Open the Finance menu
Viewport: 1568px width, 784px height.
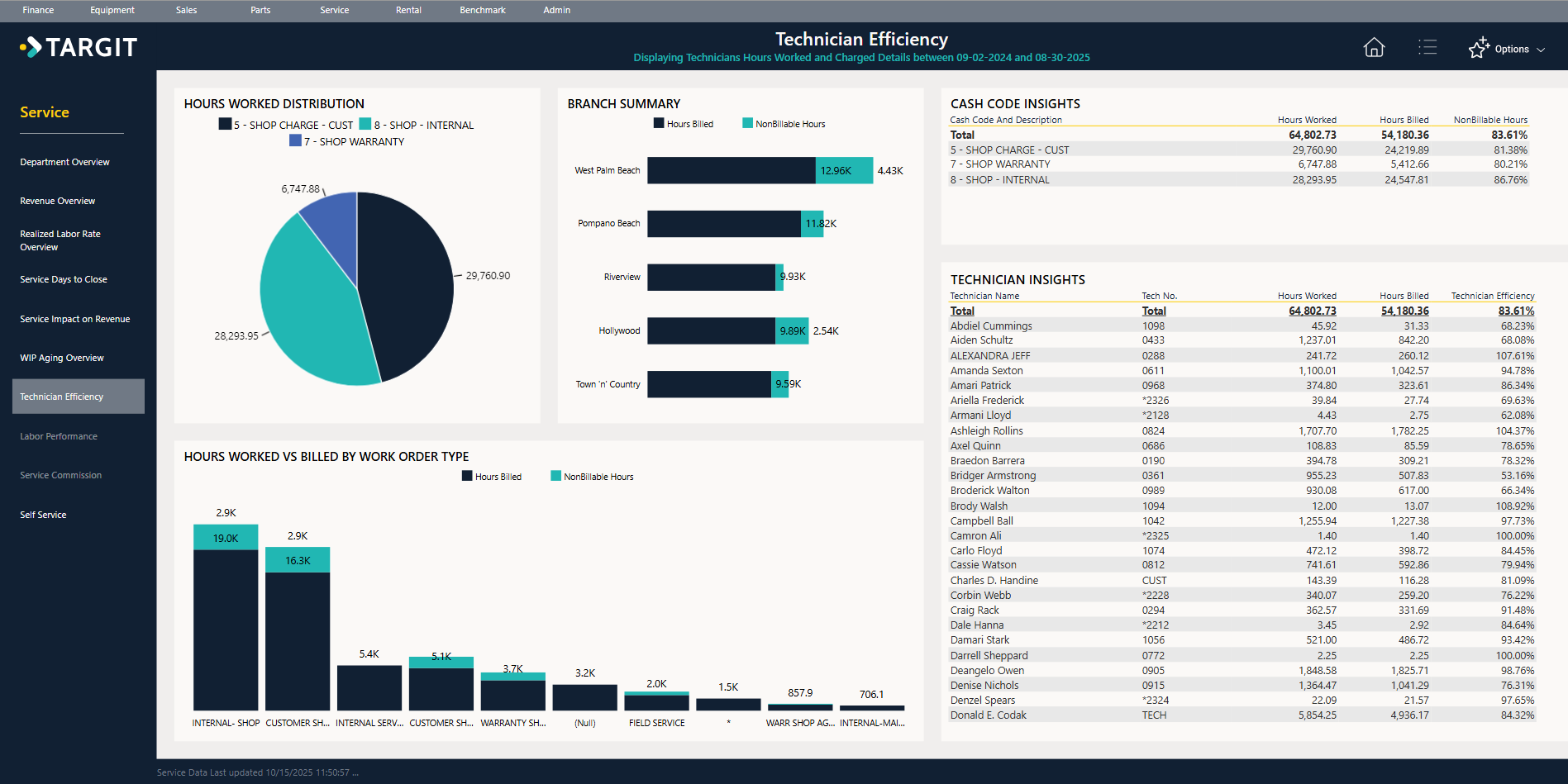(x=38, y=10)
